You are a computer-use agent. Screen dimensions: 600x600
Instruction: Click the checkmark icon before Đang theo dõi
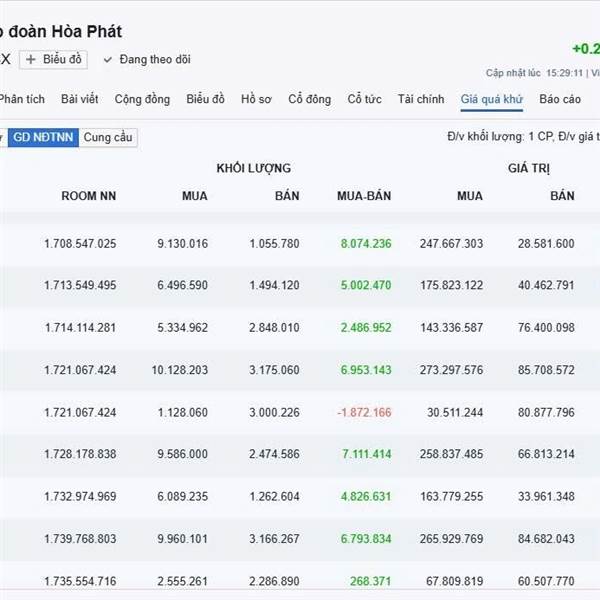(x=108, y=60)
